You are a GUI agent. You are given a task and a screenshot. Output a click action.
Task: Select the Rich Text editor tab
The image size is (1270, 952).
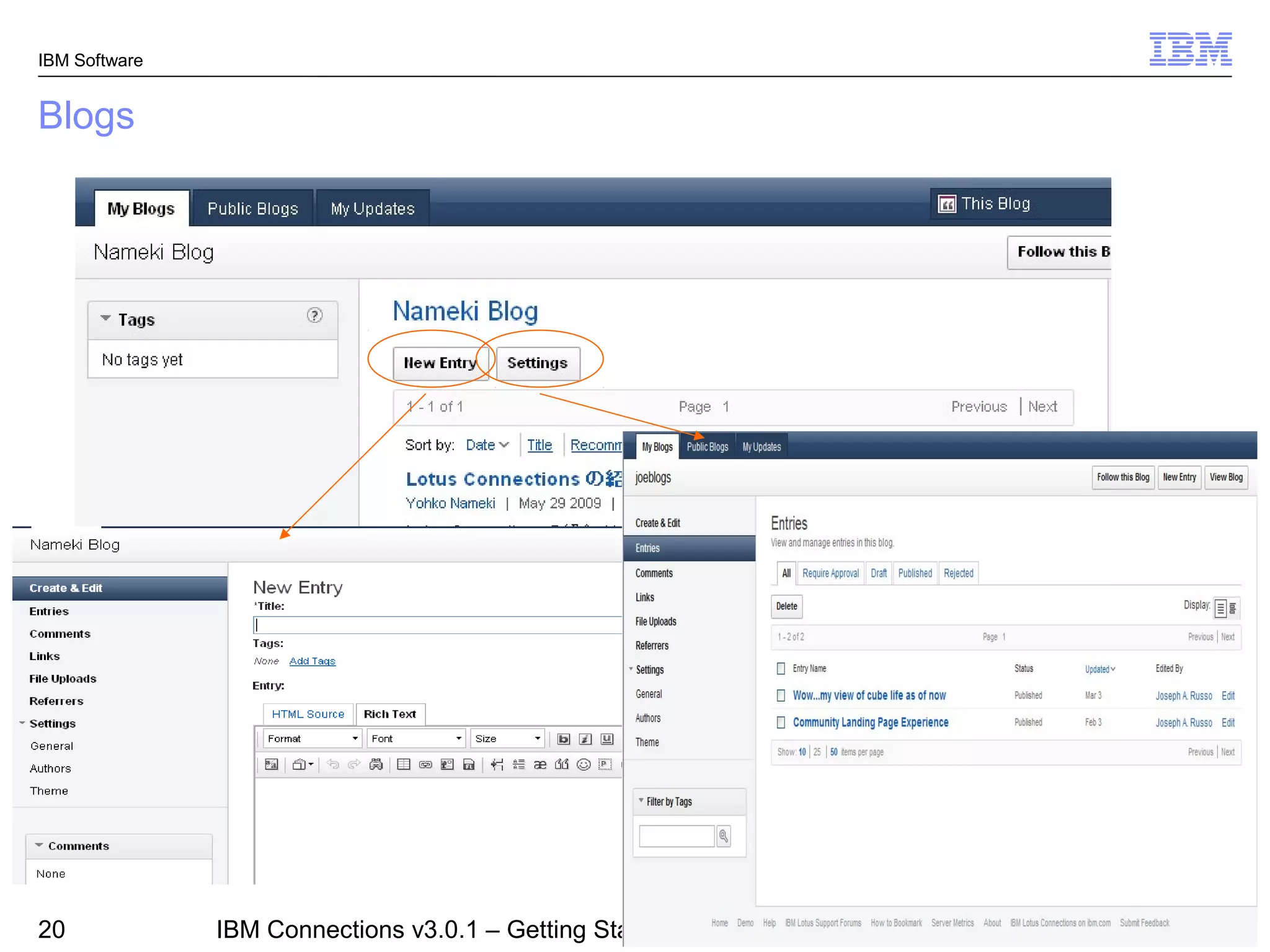coord(390,714)
